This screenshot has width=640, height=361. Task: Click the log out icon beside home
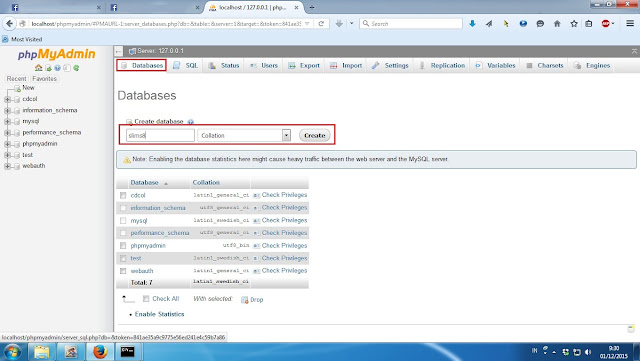point(48,68)
